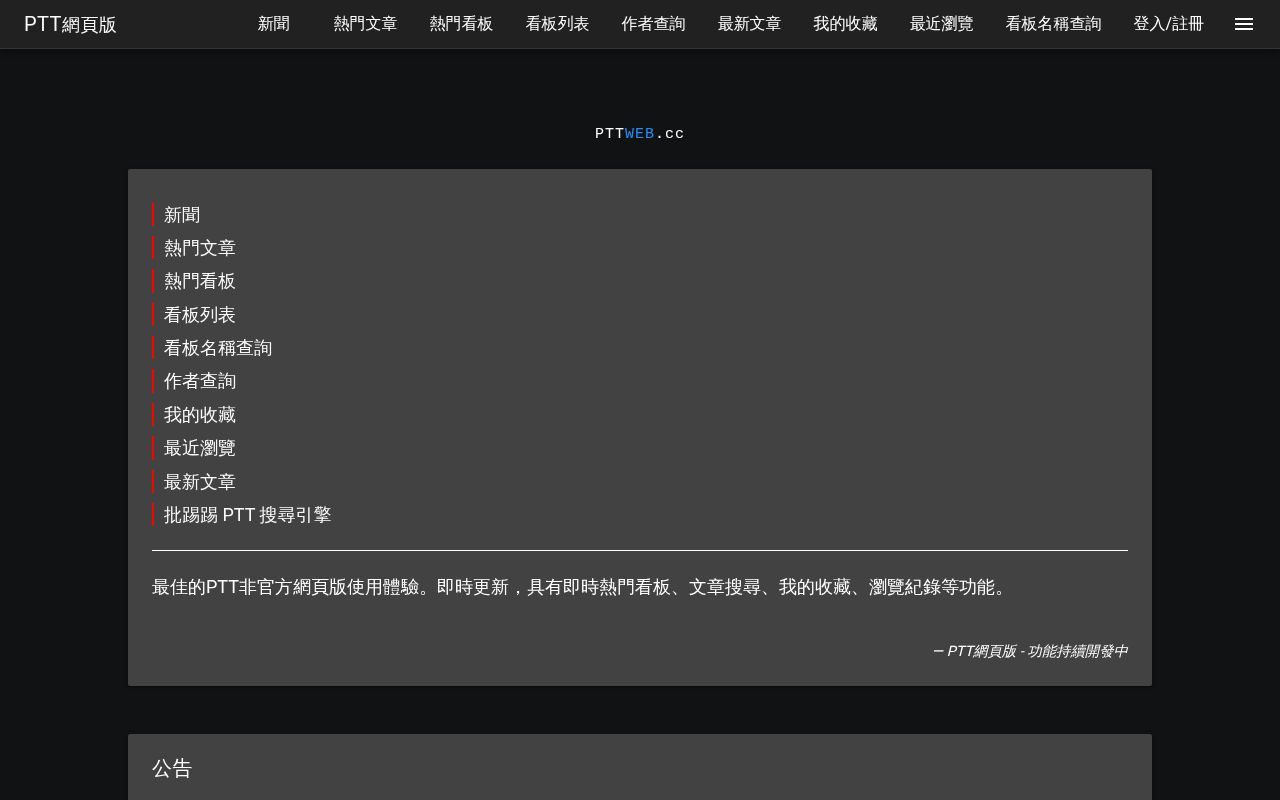
Task: Click the 公告 section heading
Action: (172, 768)
